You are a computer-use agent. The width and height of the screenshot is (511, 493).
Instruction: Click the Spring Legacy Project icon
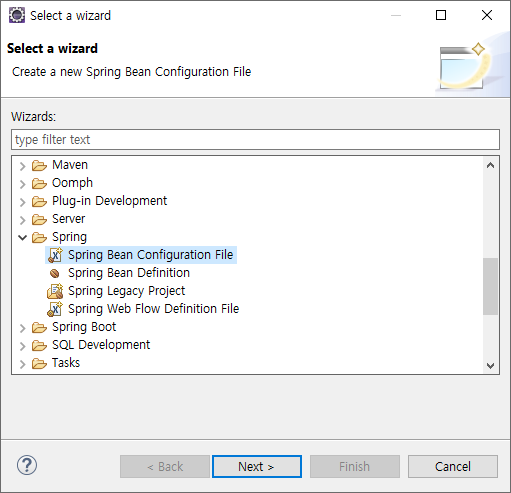(55, 291)
